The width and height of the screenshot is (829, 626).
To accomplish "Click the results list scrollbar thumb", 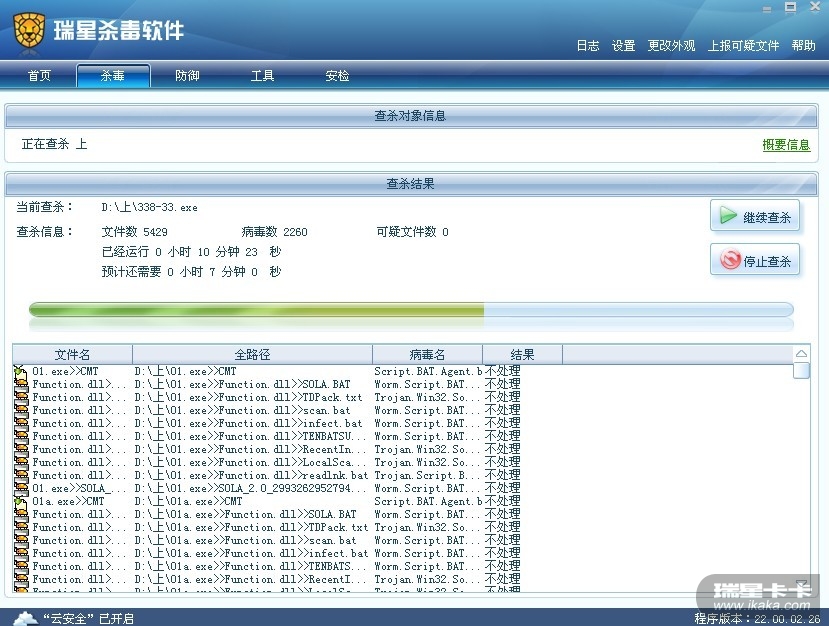I will [802, 370].
